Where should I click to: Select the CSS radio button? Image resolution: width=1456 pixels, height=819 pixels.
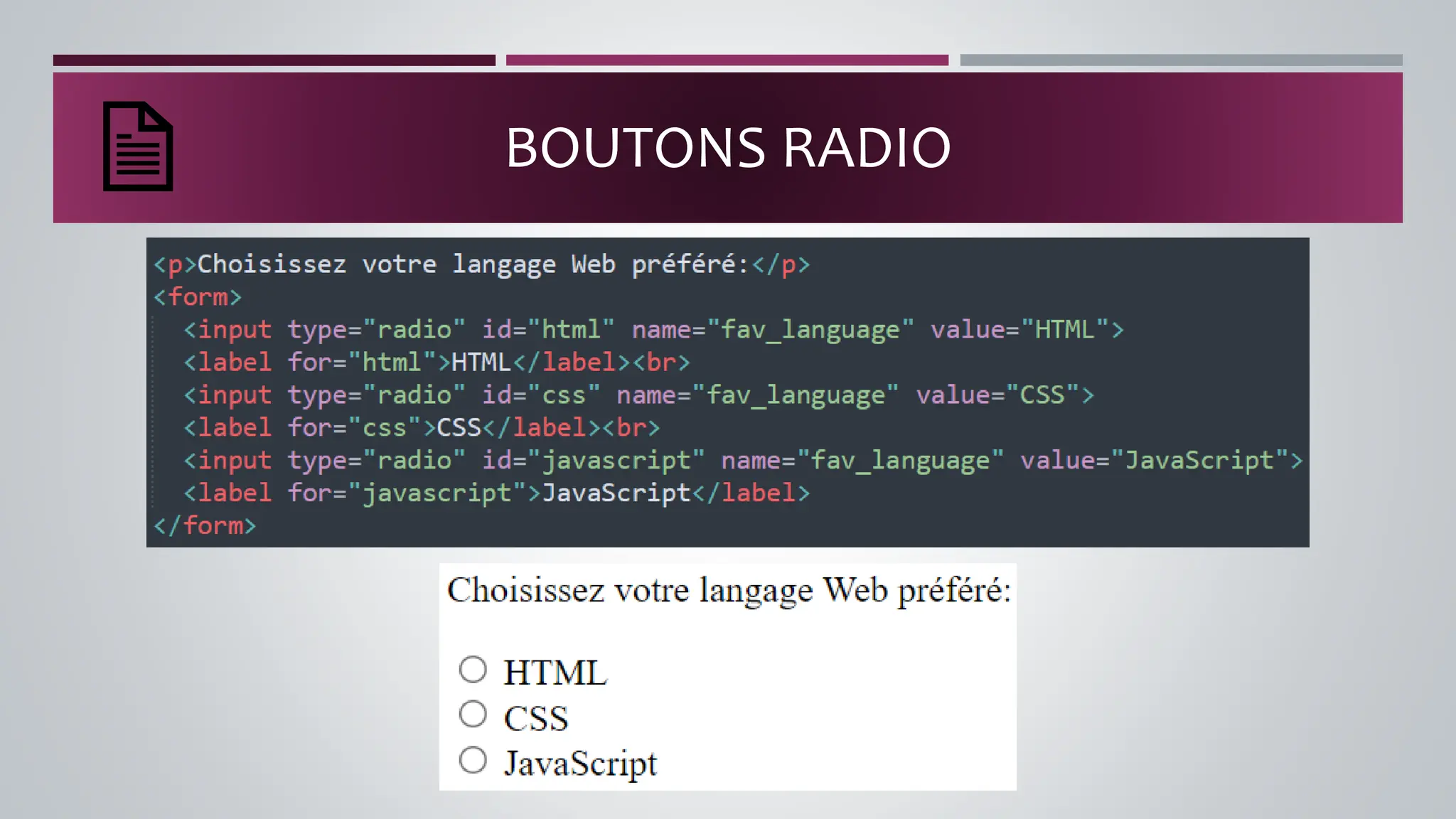[x=473, y=714]
